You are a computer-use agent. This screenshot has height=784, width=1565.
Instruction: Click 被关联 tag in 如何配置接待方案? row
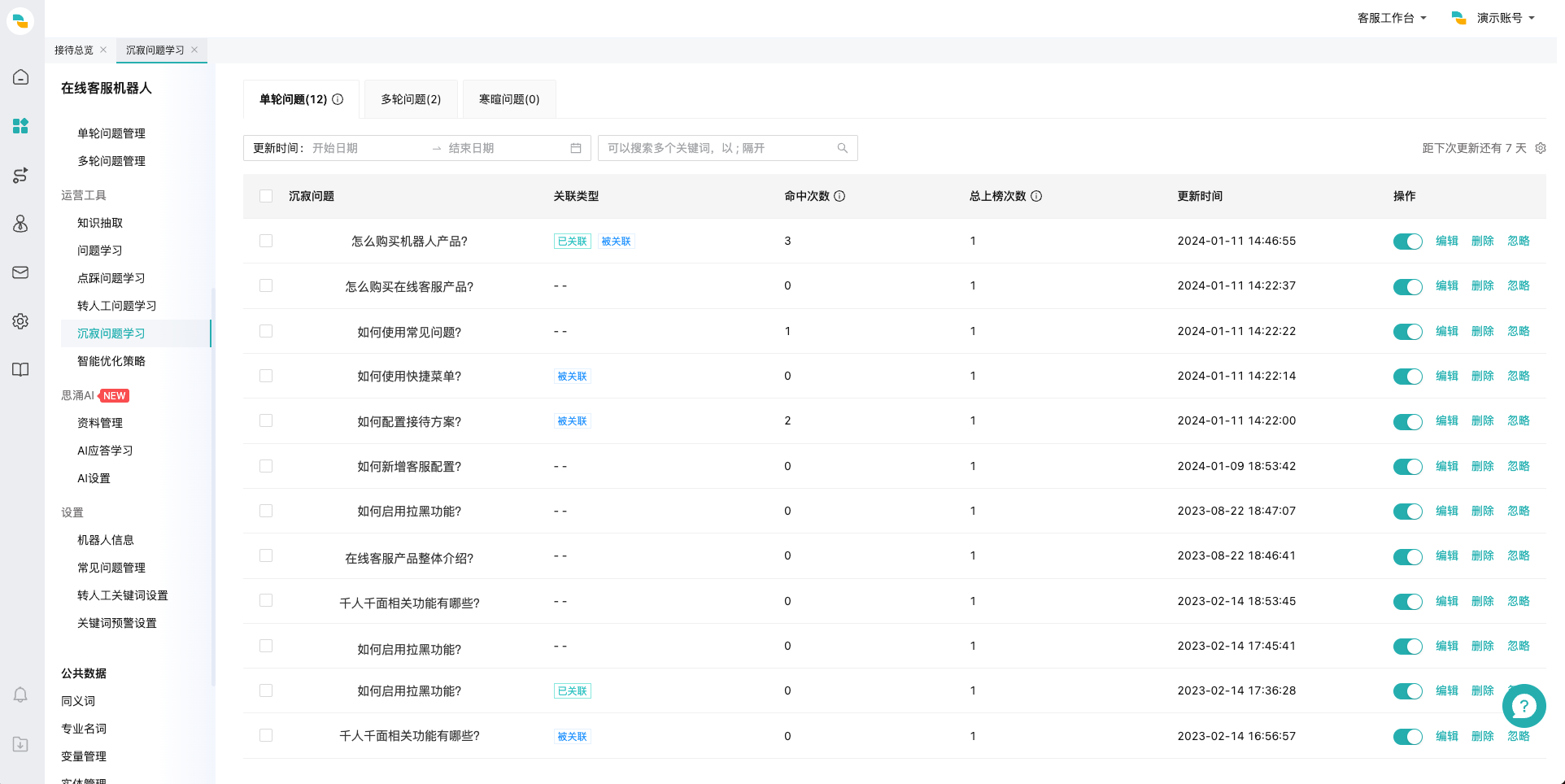573,421
